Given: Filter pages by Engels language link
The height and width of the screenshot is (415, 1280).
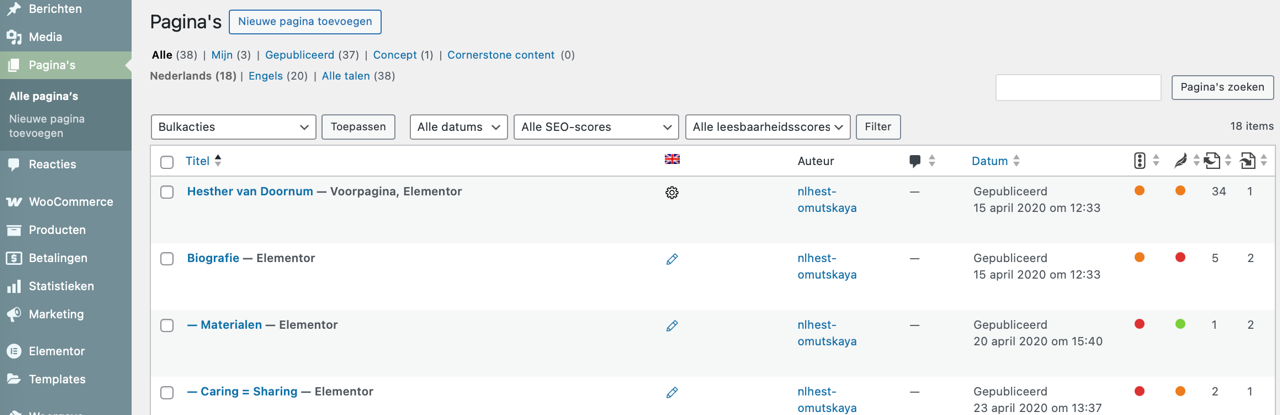Looking at the screenshot, I should click(265, 76).
